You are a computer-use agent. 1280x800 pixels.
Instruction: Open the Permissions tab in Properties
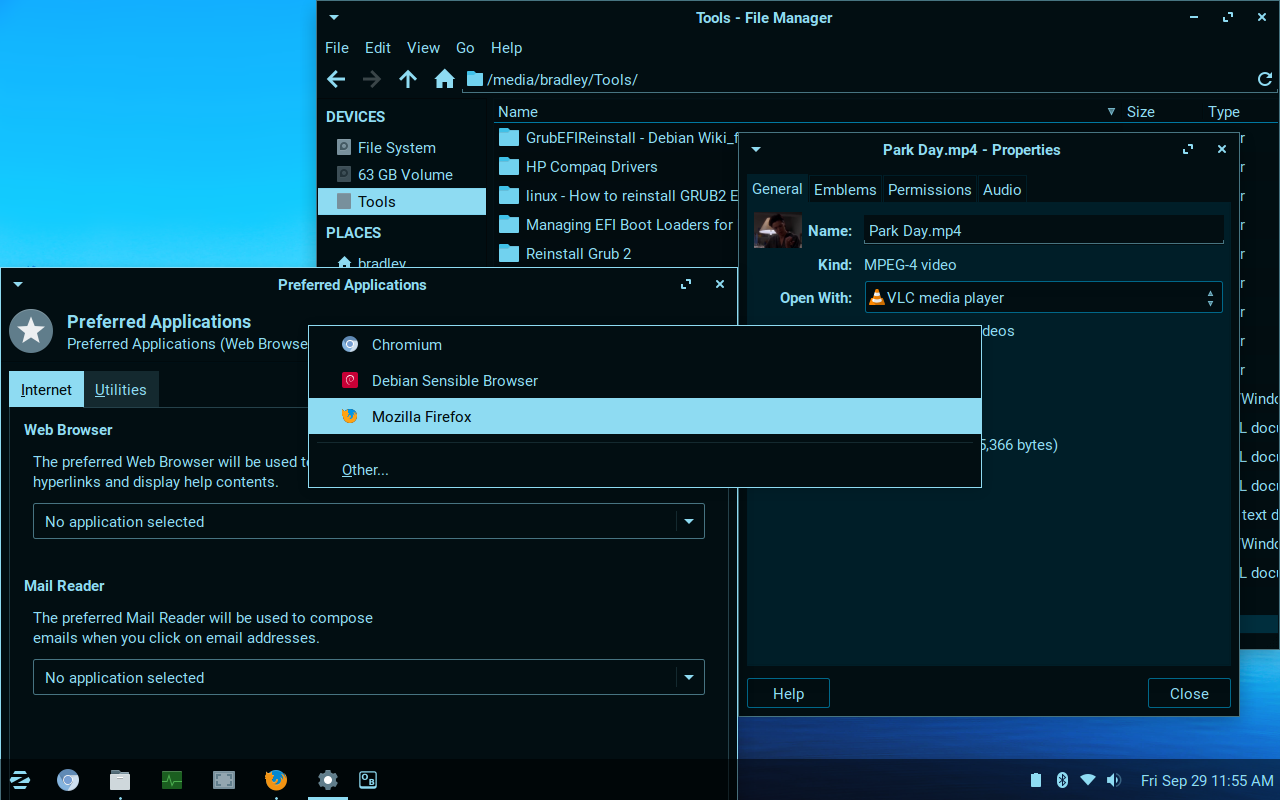tap(929, 190)
